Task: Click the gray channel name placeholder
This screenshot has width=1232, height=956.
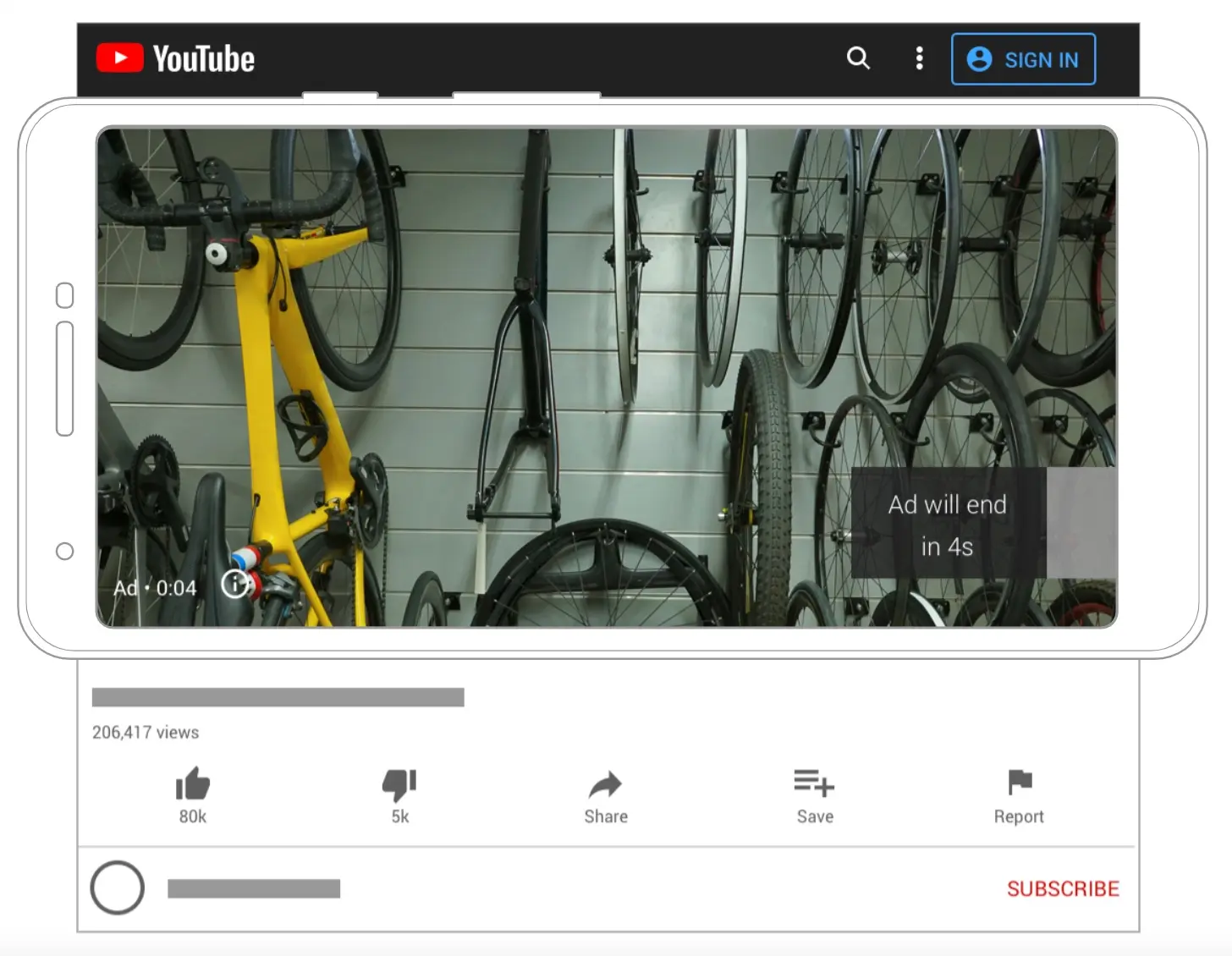Action: [x=254, y=888]
